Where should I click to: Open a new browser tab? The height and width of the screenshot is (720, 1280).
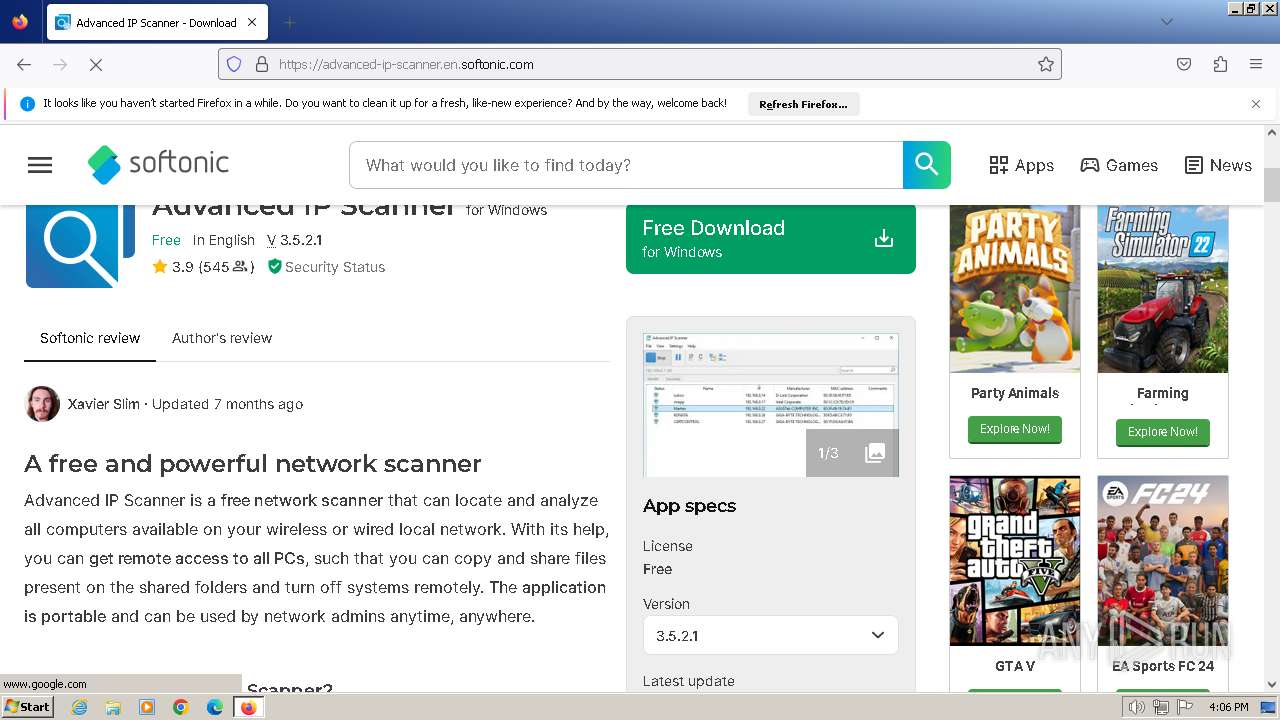290,22
